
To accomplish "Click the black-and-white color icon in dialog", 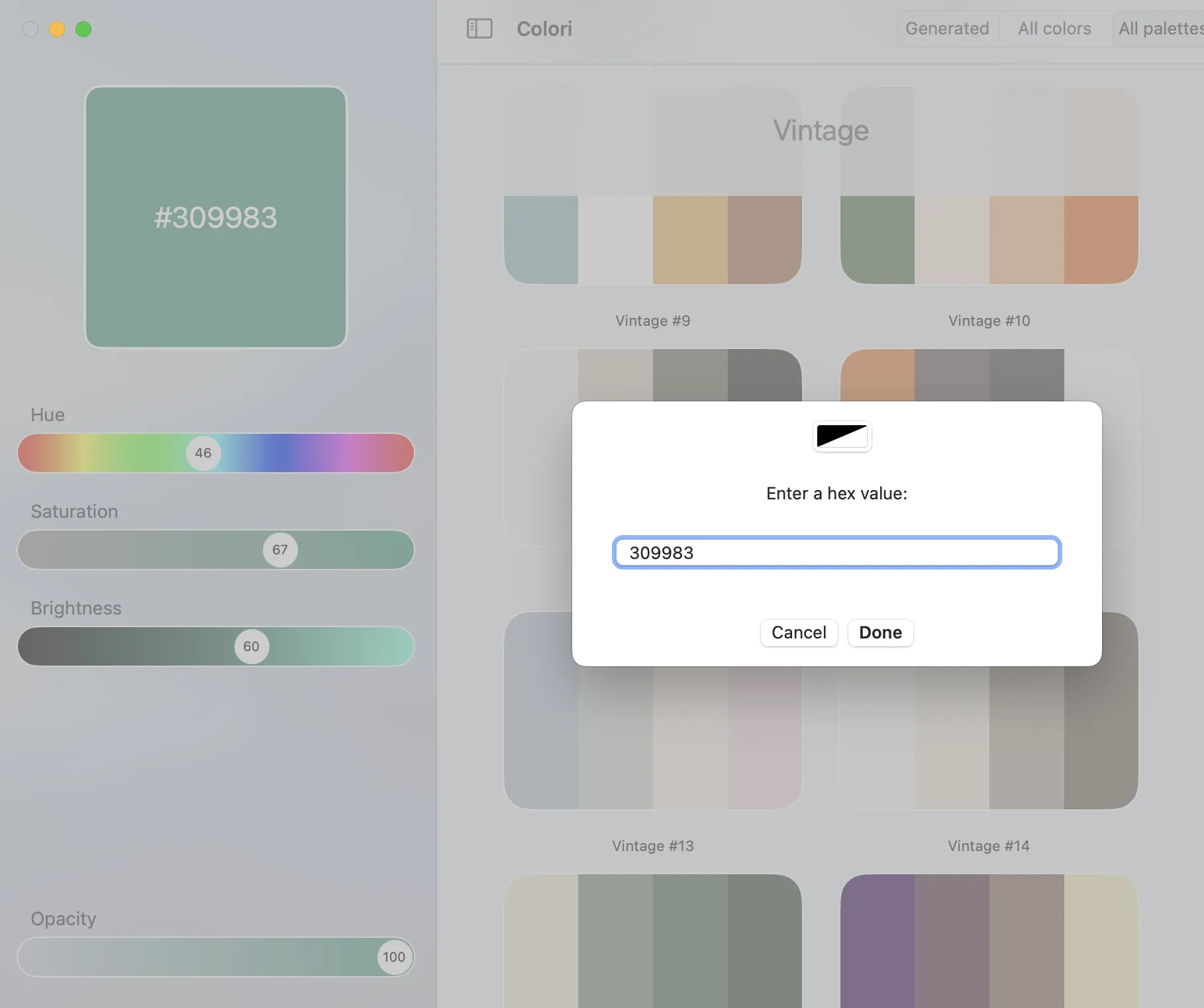I will click(x=842, y=436).
